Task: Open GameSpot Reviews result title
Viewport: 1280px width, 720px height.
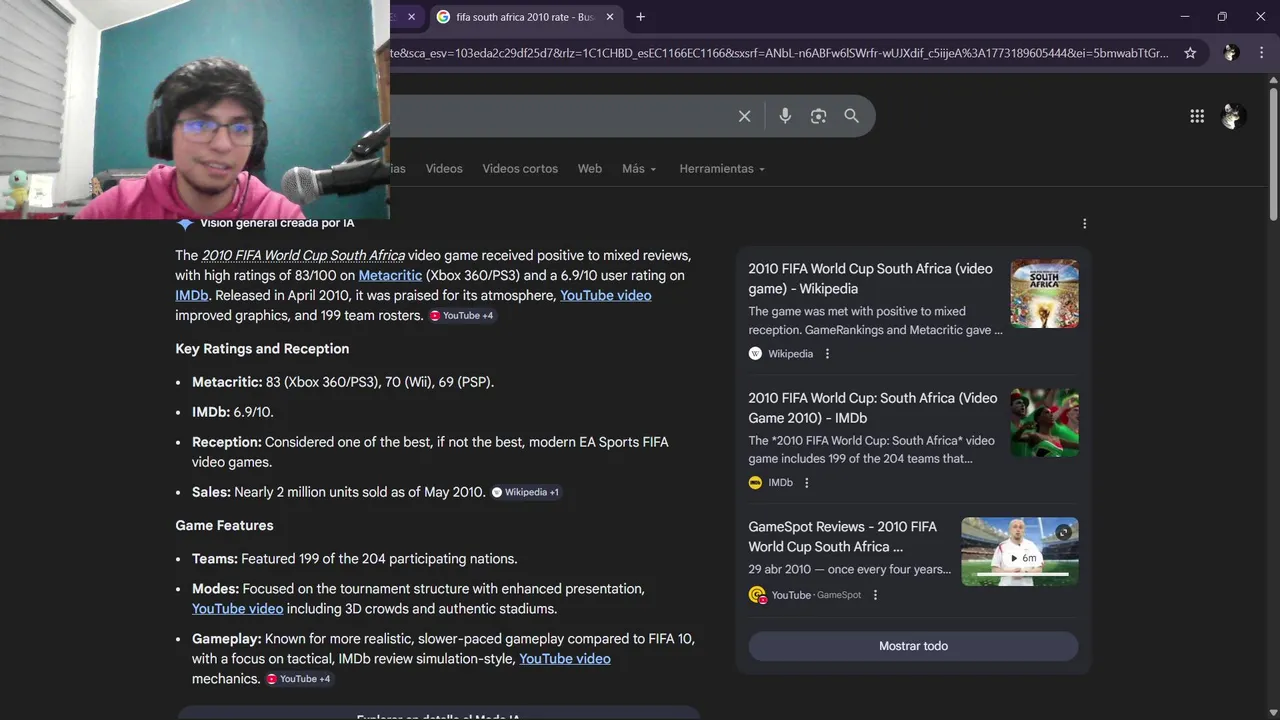Action: coord(842,537)
